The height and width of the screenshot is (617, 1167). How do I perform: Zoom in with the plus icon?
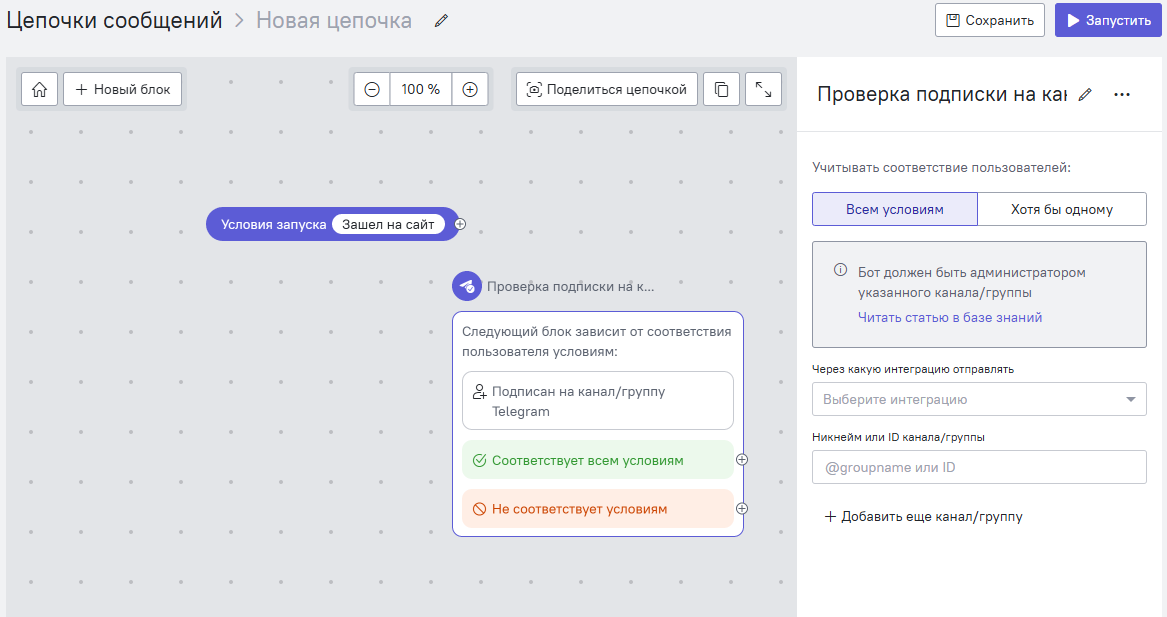470,89
